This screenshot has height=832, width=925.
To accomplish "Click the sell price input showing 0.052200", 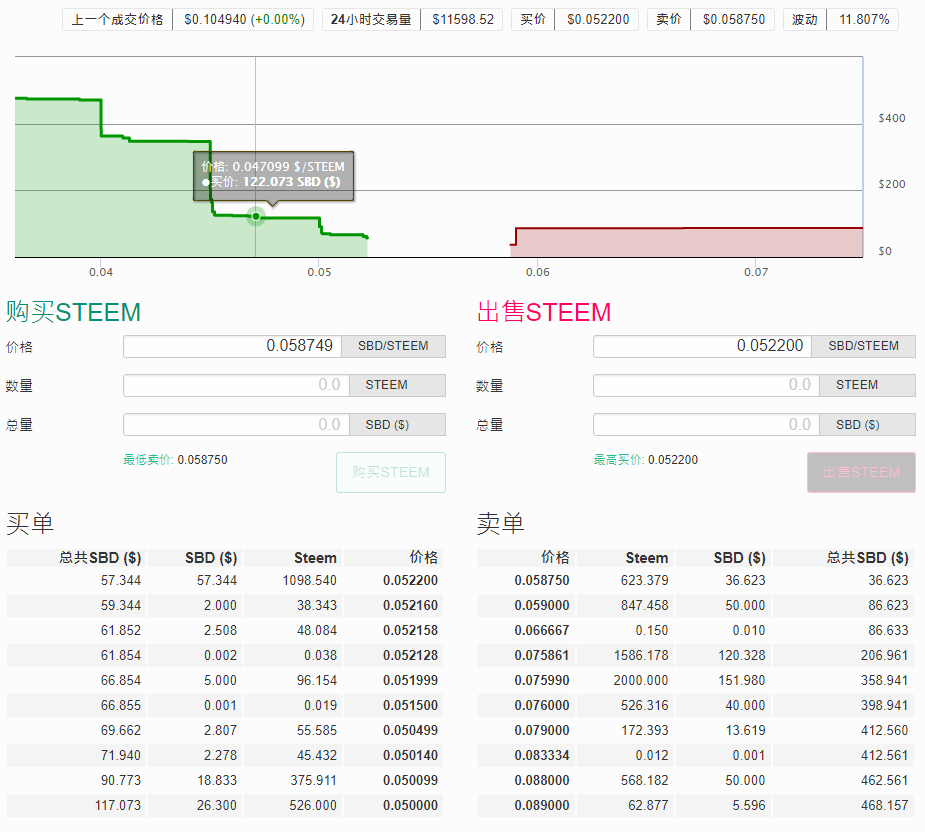I will (x=703, y=346).
